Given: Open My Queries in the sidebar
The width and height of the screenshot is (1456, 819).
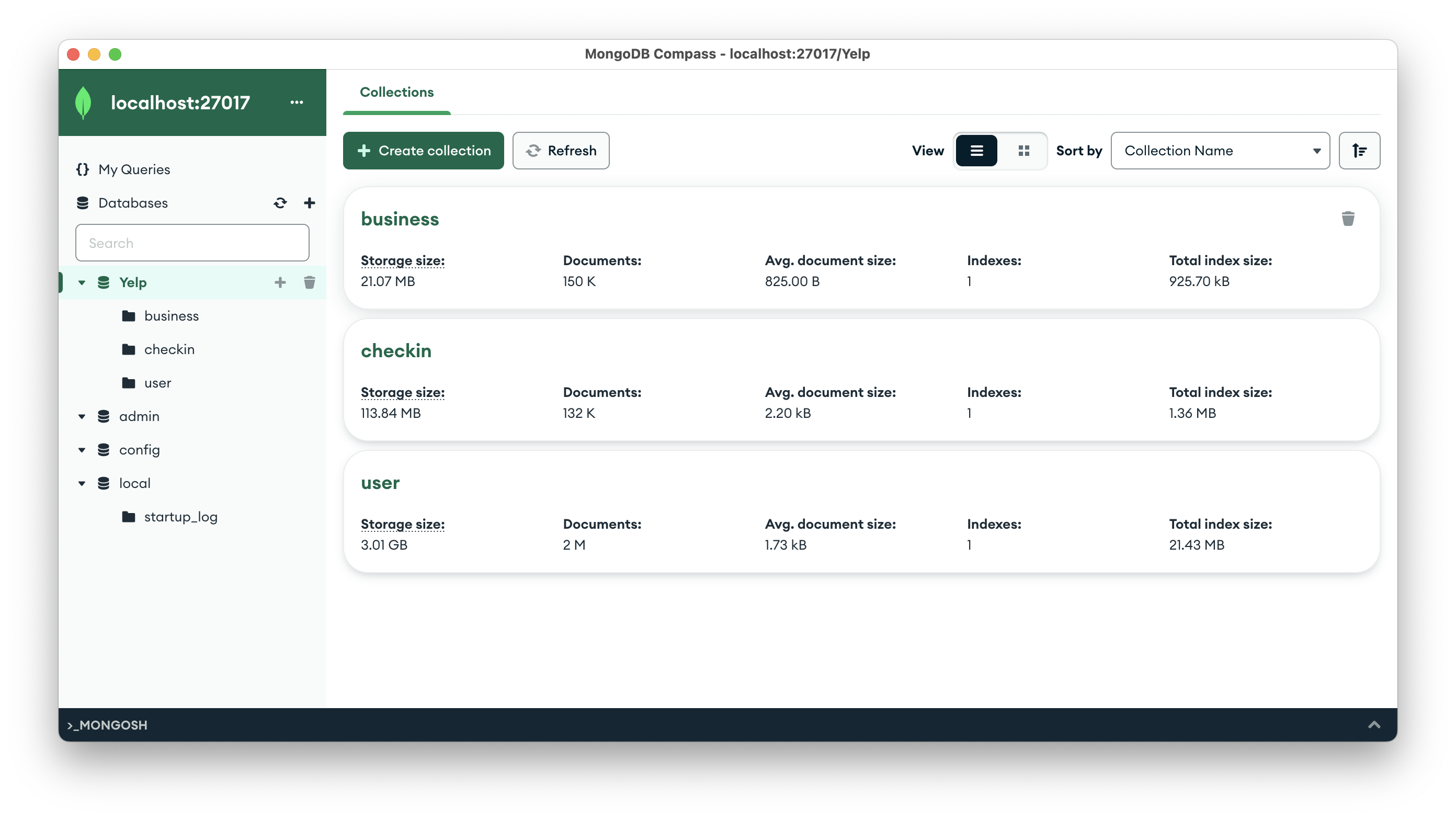Looking at the screenshot, I should tap(134, 169).
